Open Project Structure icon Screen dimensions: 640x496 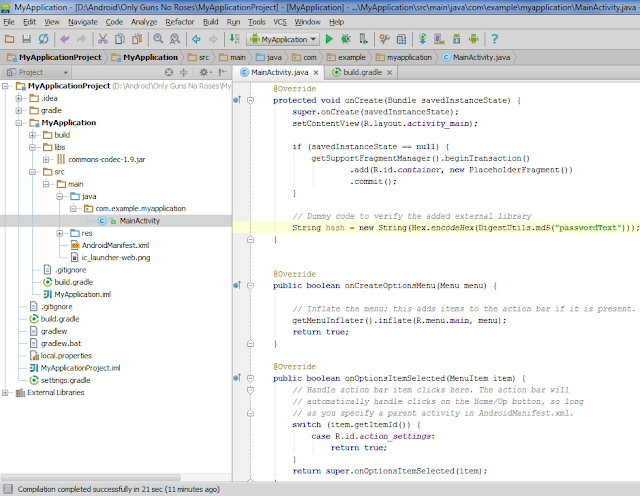click(x=401, y=39)
